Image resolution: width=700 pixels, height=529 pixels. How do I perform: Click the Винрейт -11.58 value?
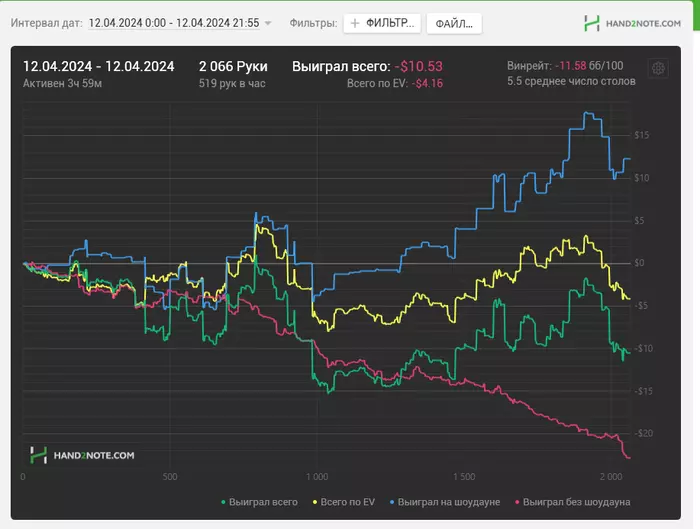click(571, 66)
